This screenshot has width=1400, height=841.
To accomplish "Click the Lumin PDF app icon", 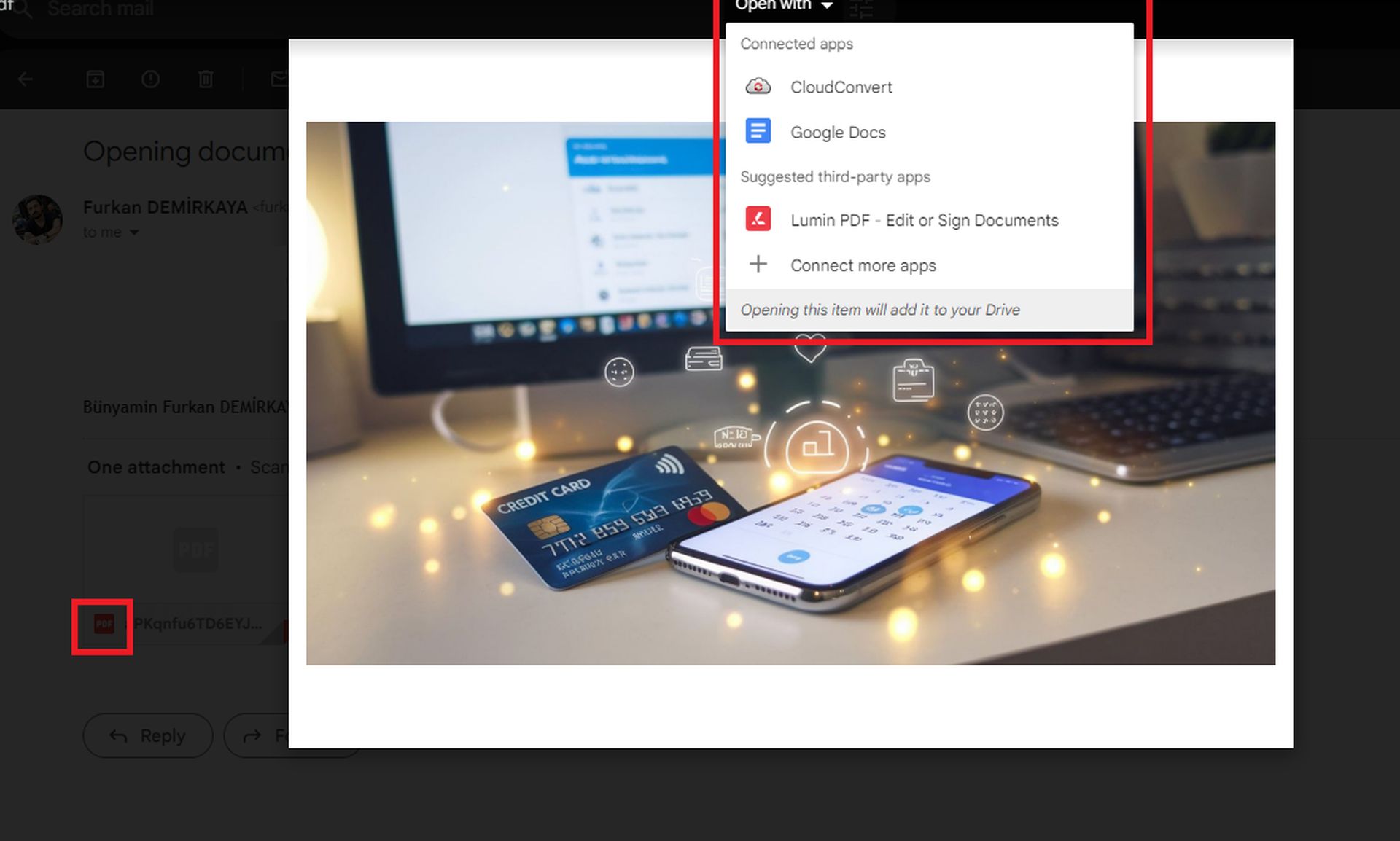I will click(758, 219).
